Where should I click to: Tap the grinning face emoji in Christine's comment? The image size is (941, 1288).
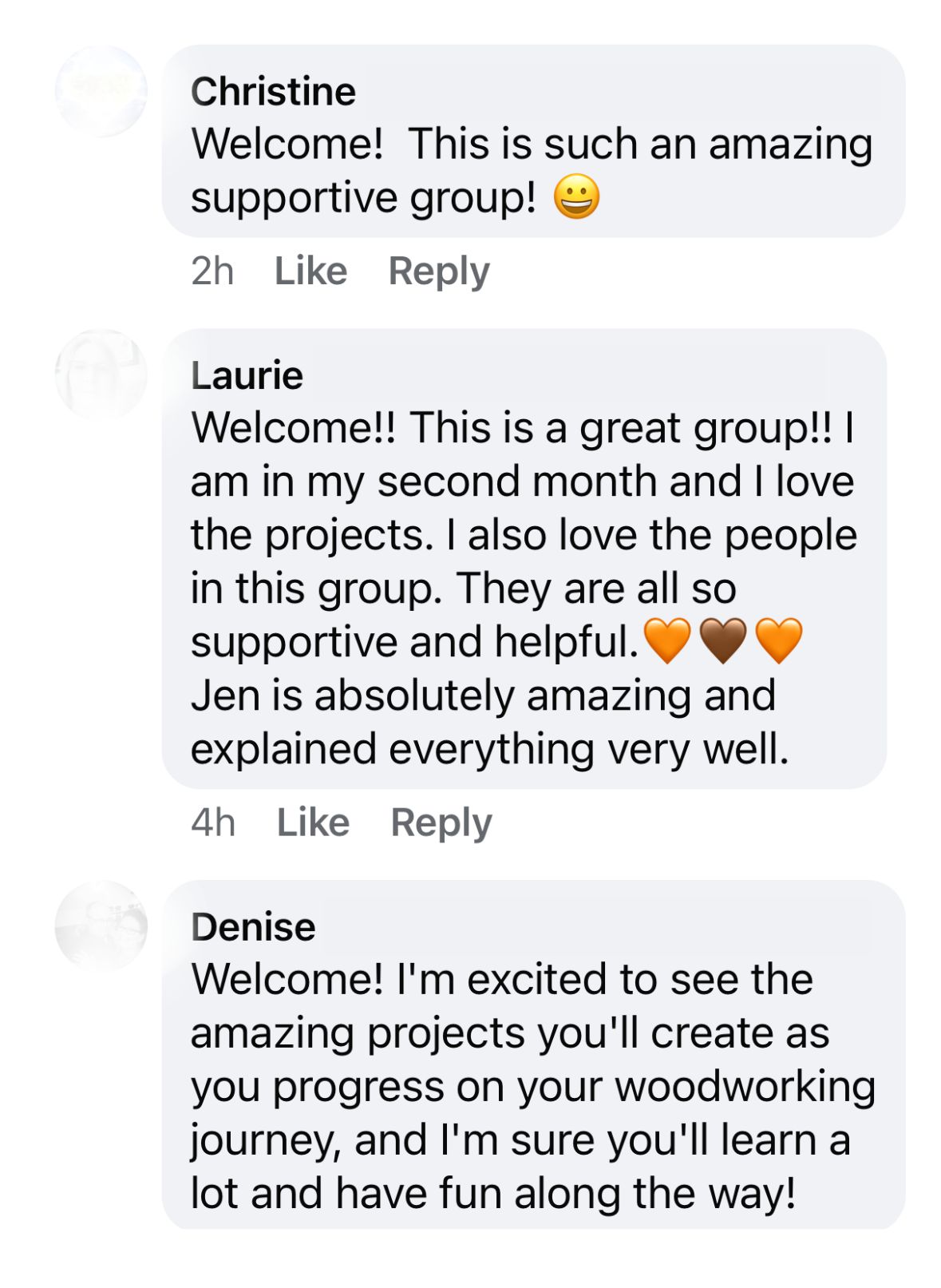[576, 197]
